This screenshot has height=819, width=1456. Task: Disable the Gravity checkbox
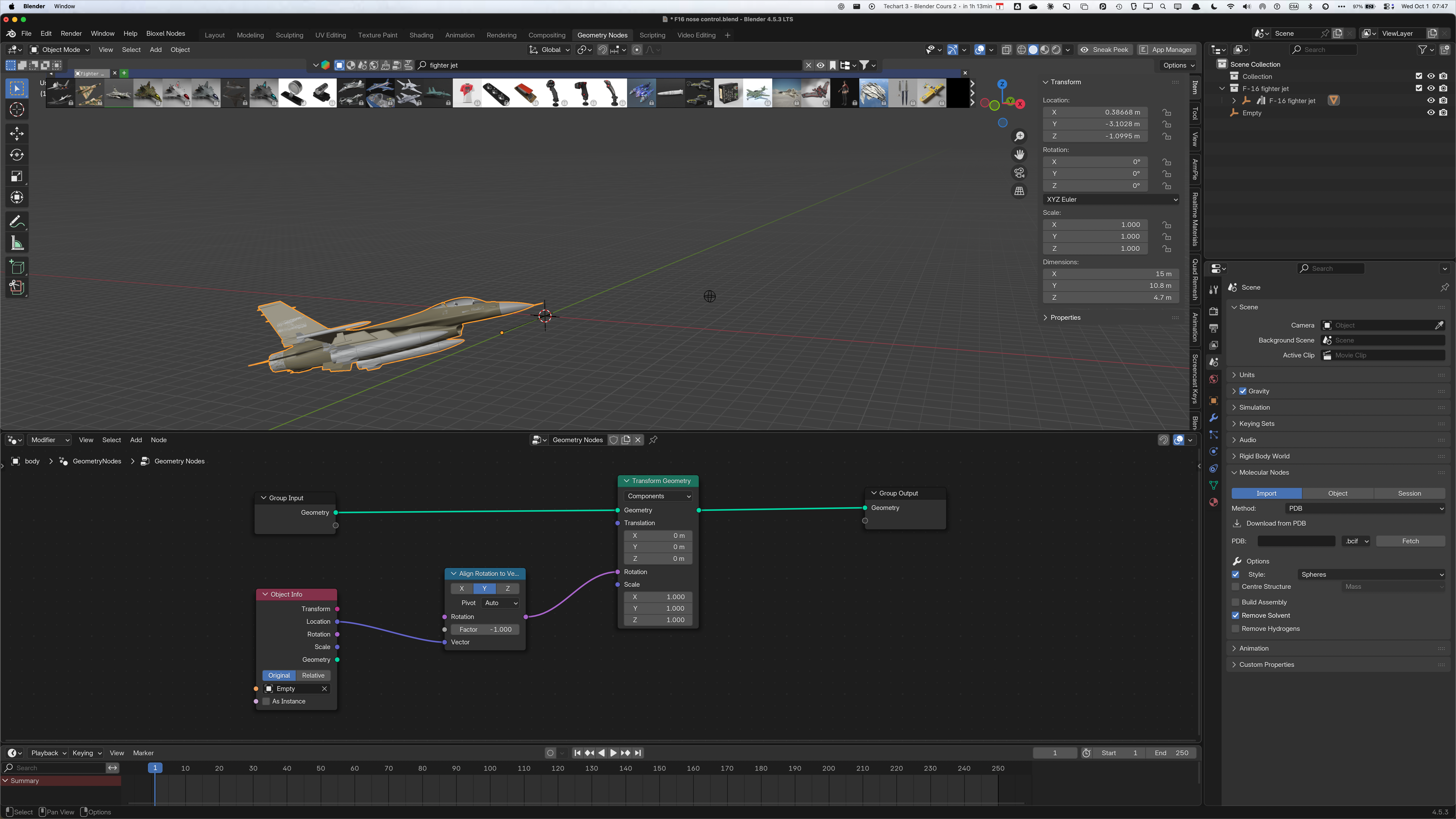[1243, 391]
